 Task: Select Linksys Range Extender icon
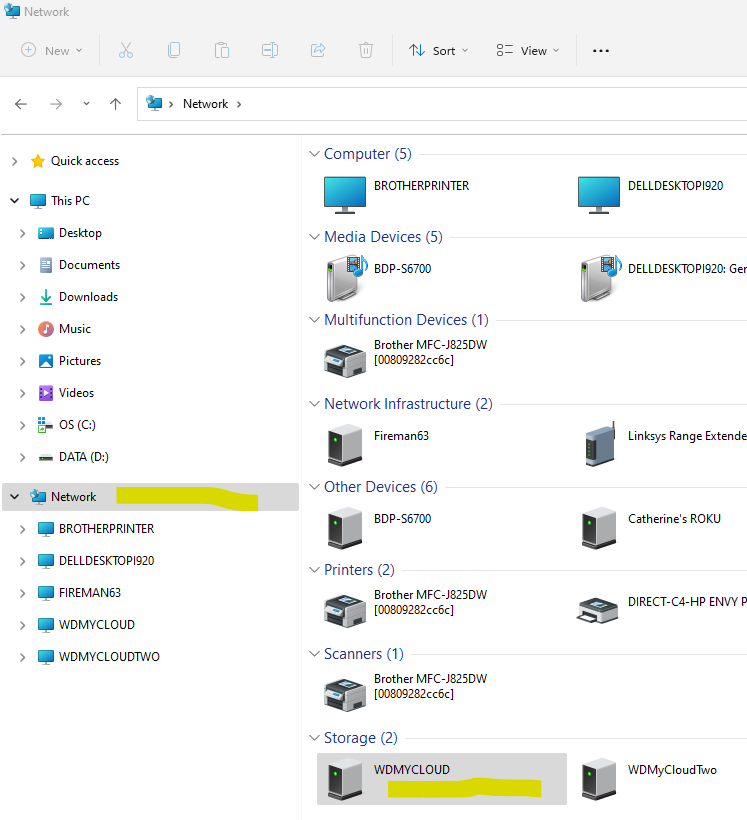tap(600, 444)
